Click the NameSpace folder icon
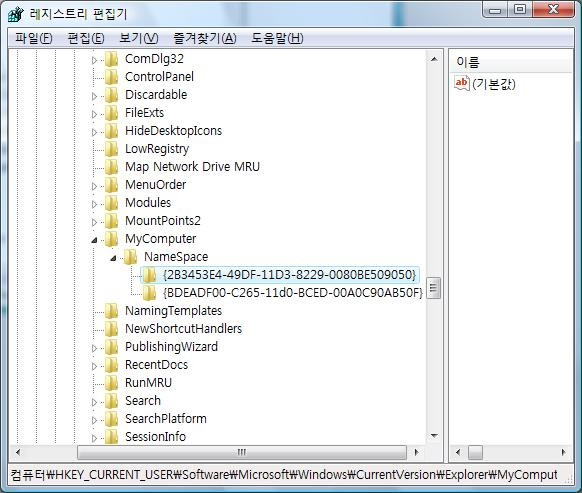 [130, 257]
